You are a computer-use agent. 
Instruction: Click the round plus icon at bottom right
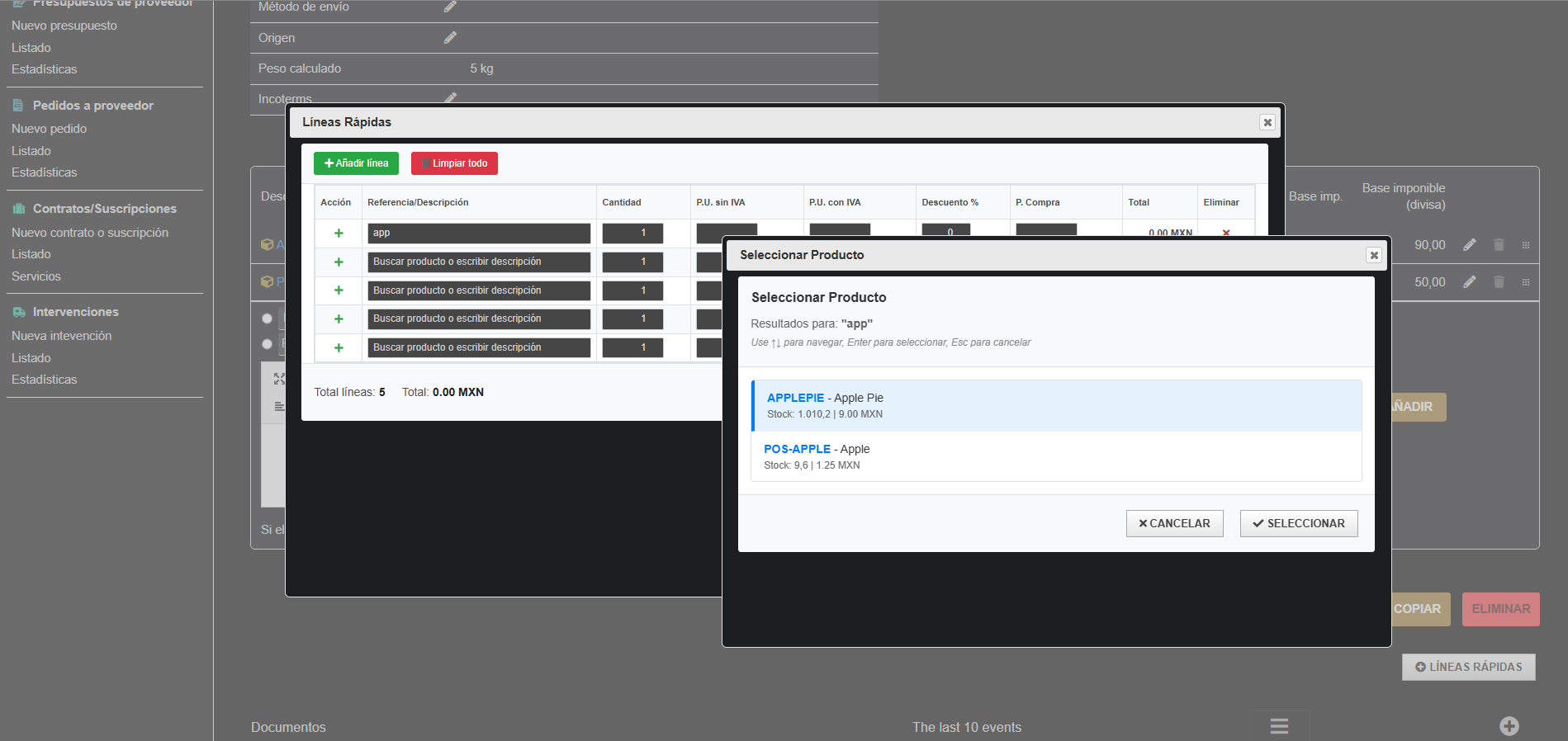point(1509,726)
